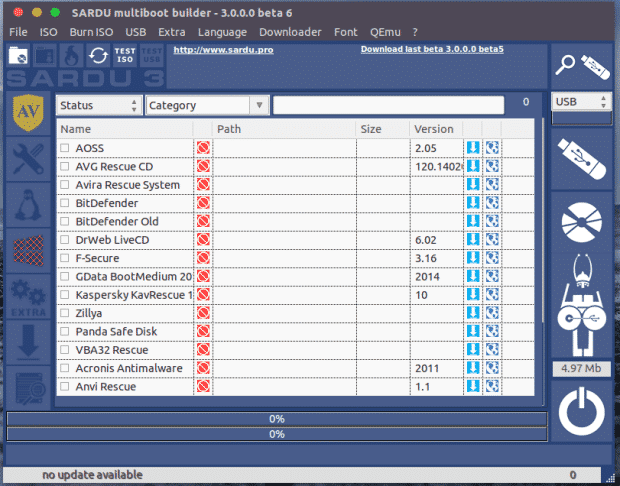Select the Anvi Rescue row name
The image size is (620, 486).
106,386
